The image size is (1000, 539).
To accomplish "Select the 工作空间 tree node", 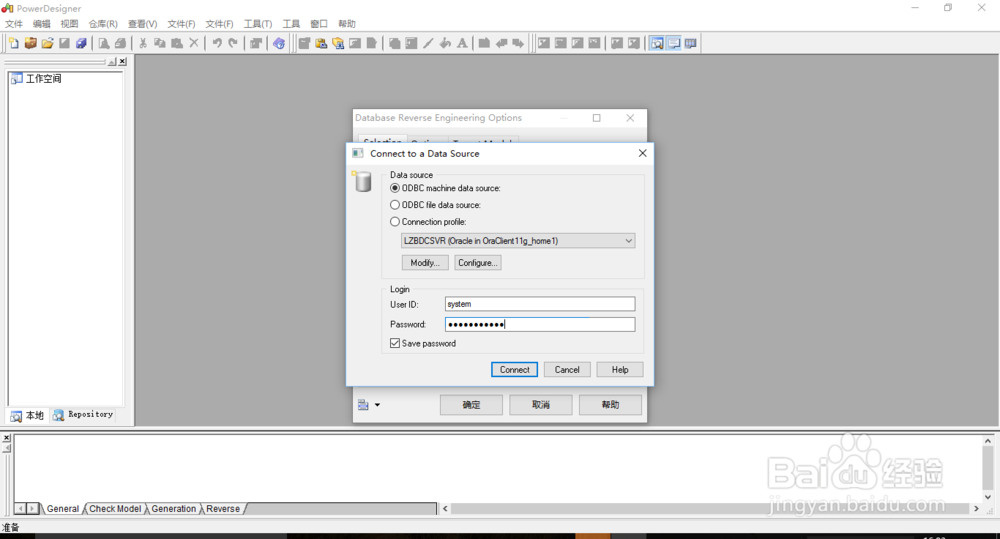I will 43,78.
